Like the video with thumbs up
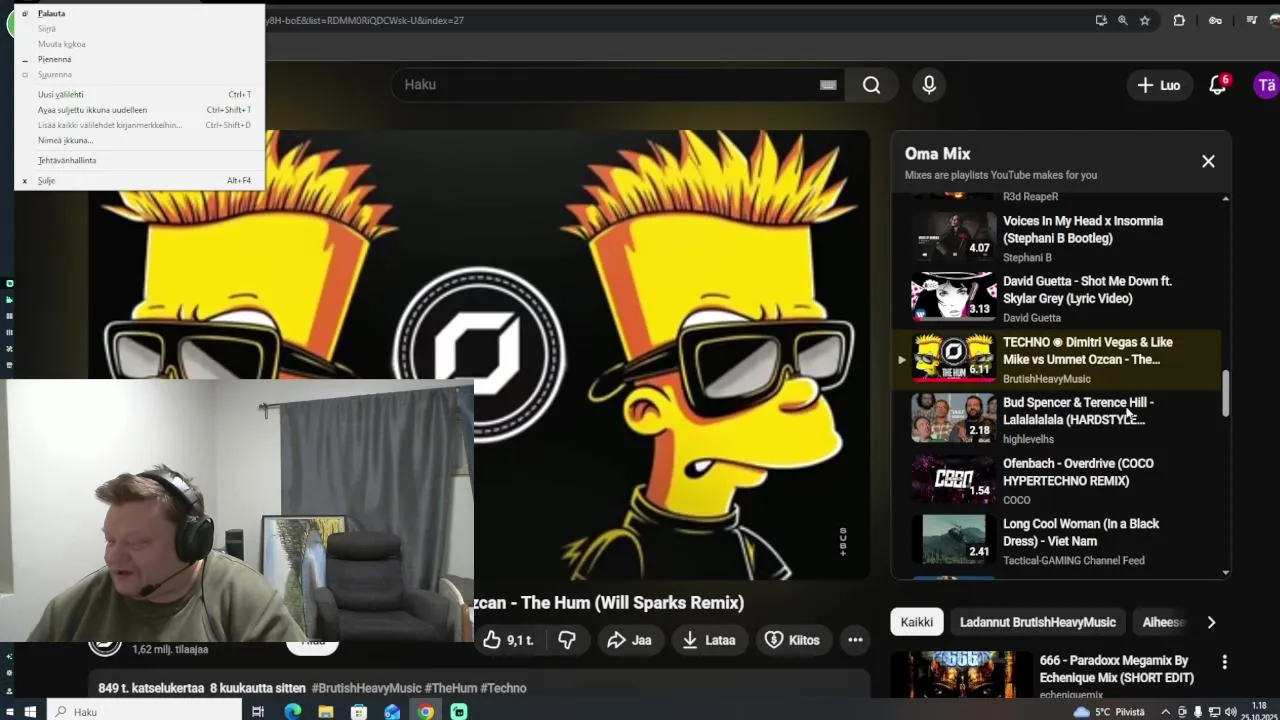This screenshot has height=720, width=1280. tap(509, 640)
